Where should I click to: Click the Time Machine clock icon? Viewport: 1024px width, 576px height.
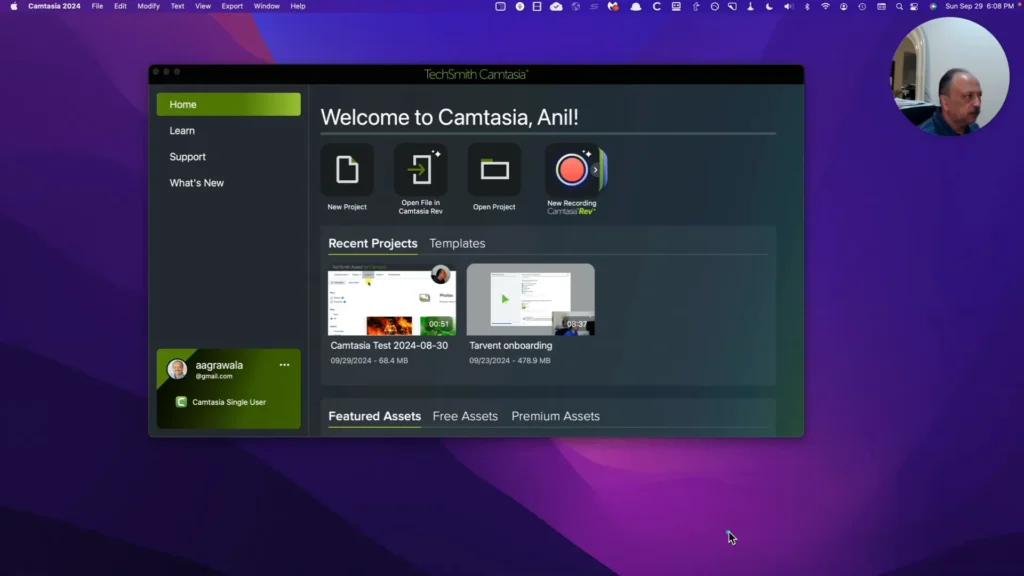862,6
